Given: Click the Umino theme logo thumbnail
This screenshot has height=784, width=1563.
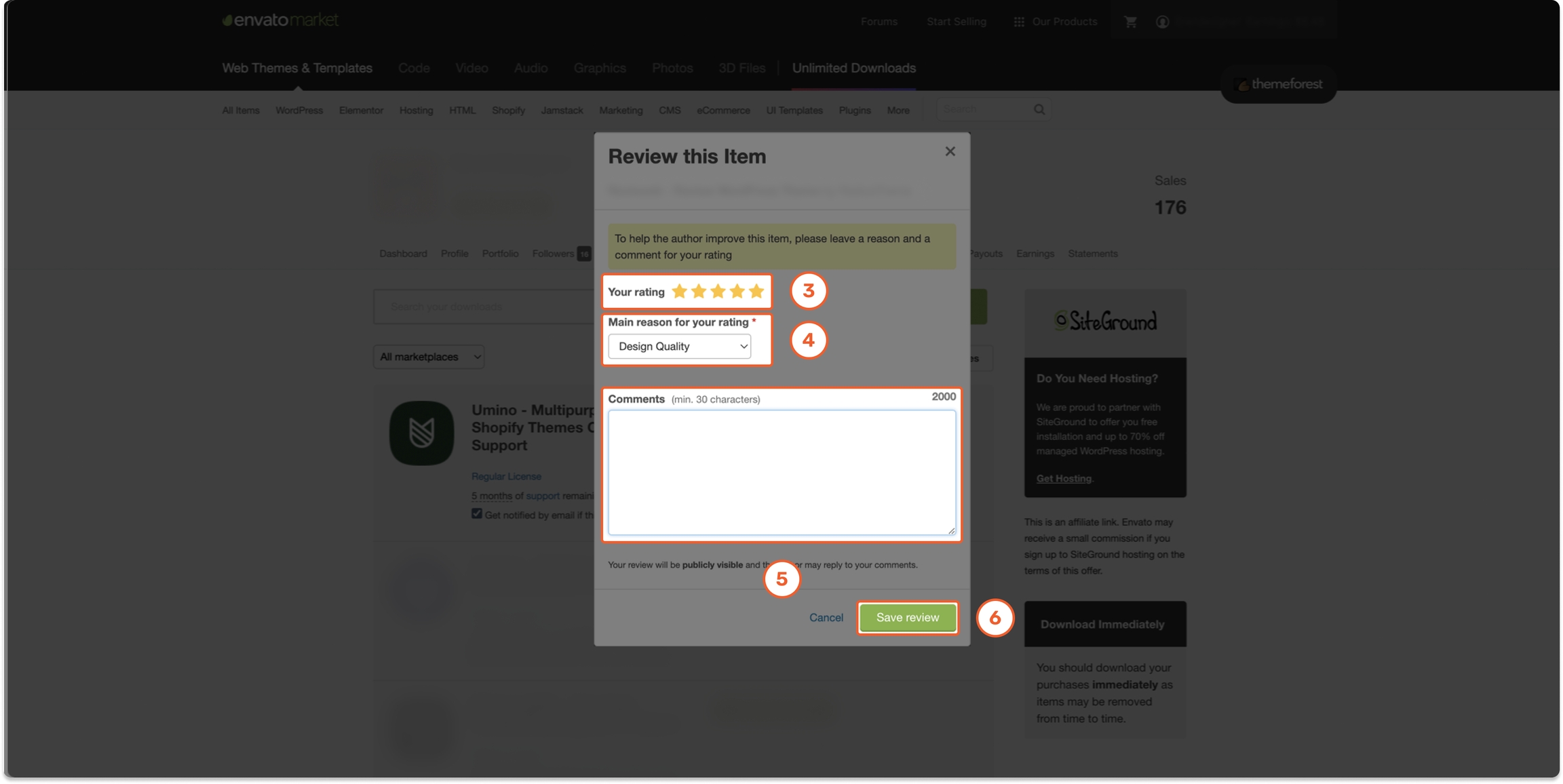Looking at the screenshot, I should (421, 433).
